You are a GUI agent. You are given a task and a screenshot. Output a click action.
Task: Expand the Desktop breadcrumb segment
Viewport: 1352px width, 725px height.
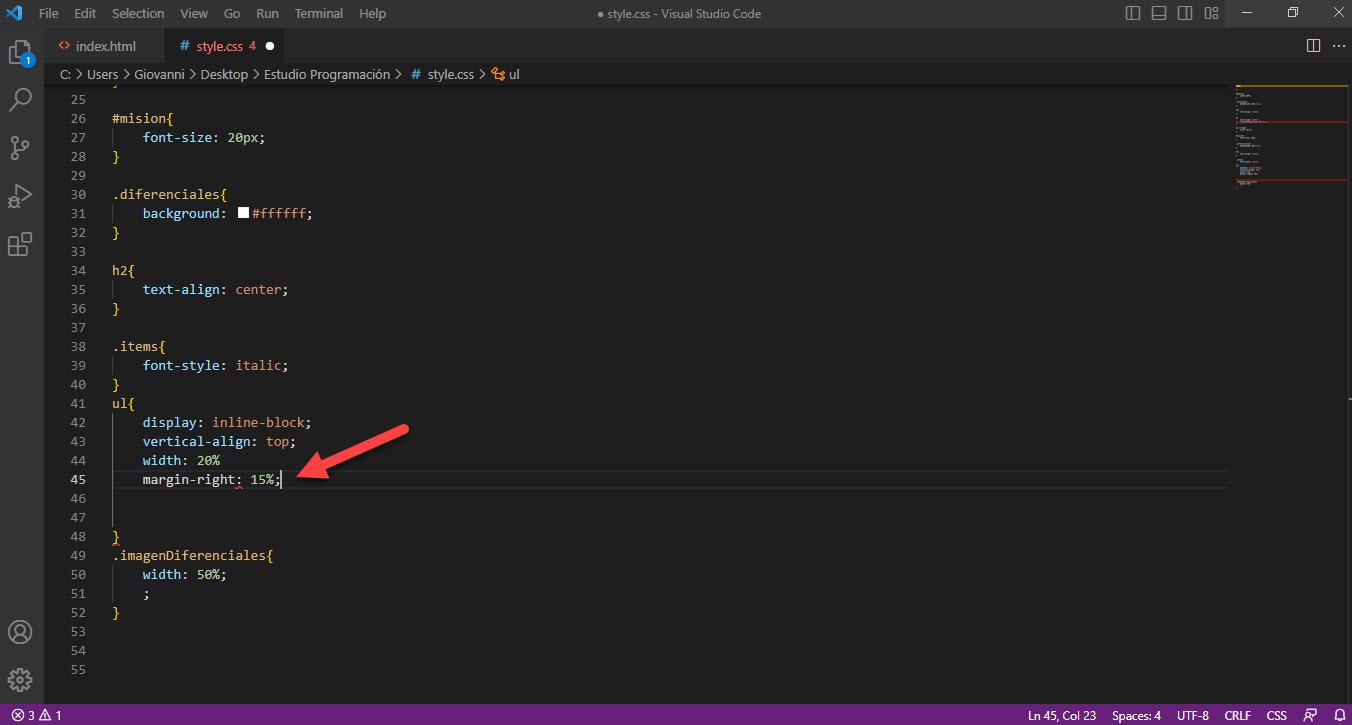point(224,74)
